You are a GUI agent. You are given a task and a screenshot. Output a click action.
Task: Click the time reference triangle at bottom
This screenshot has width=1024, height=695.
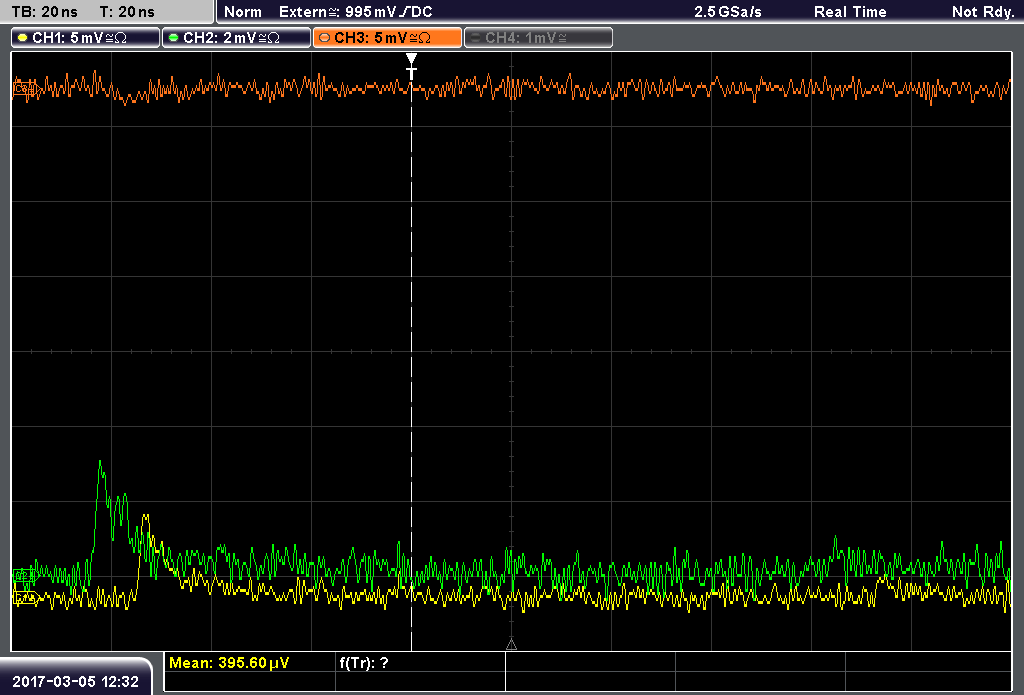[511, 645]
